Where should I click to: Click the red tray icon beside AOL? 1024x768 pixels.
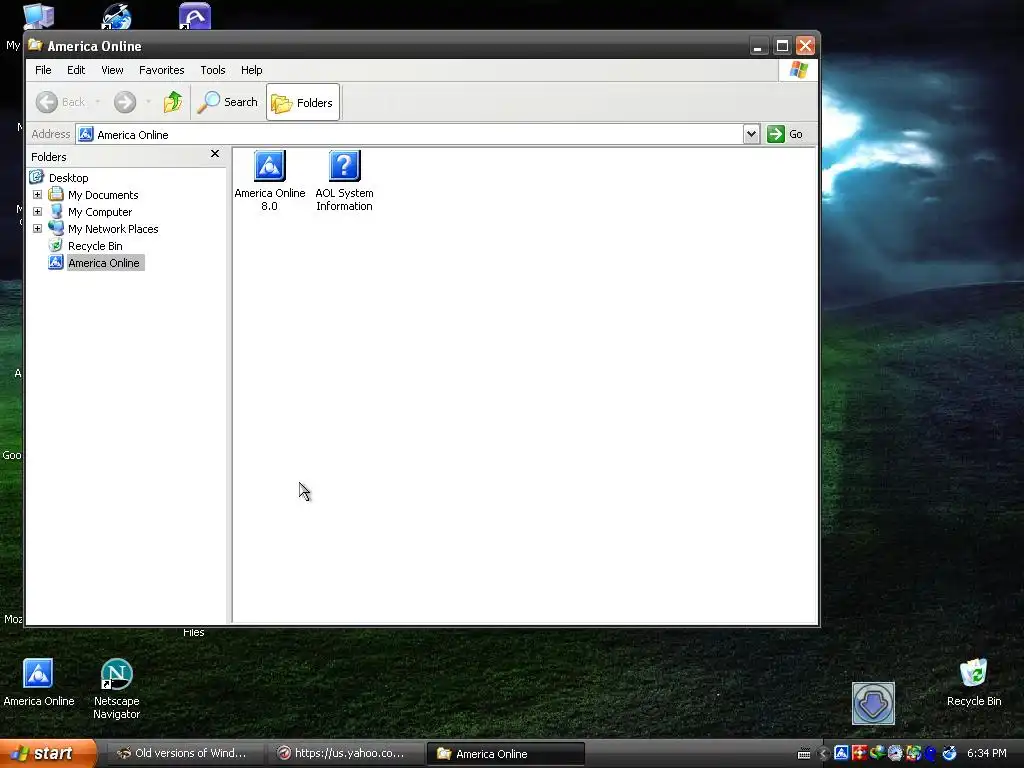point(859,754)
